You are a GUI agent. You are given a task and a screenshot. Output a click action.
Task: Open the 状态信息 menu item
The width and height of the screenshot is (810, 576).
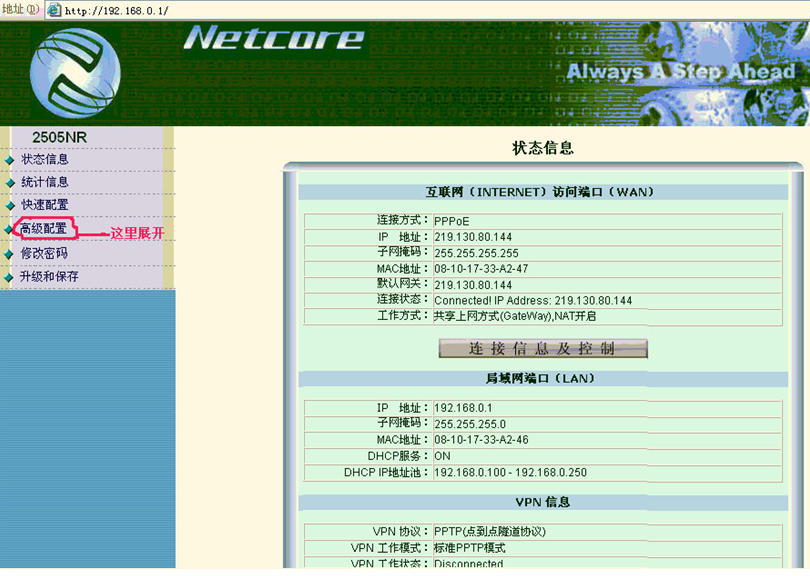[44, 159]
